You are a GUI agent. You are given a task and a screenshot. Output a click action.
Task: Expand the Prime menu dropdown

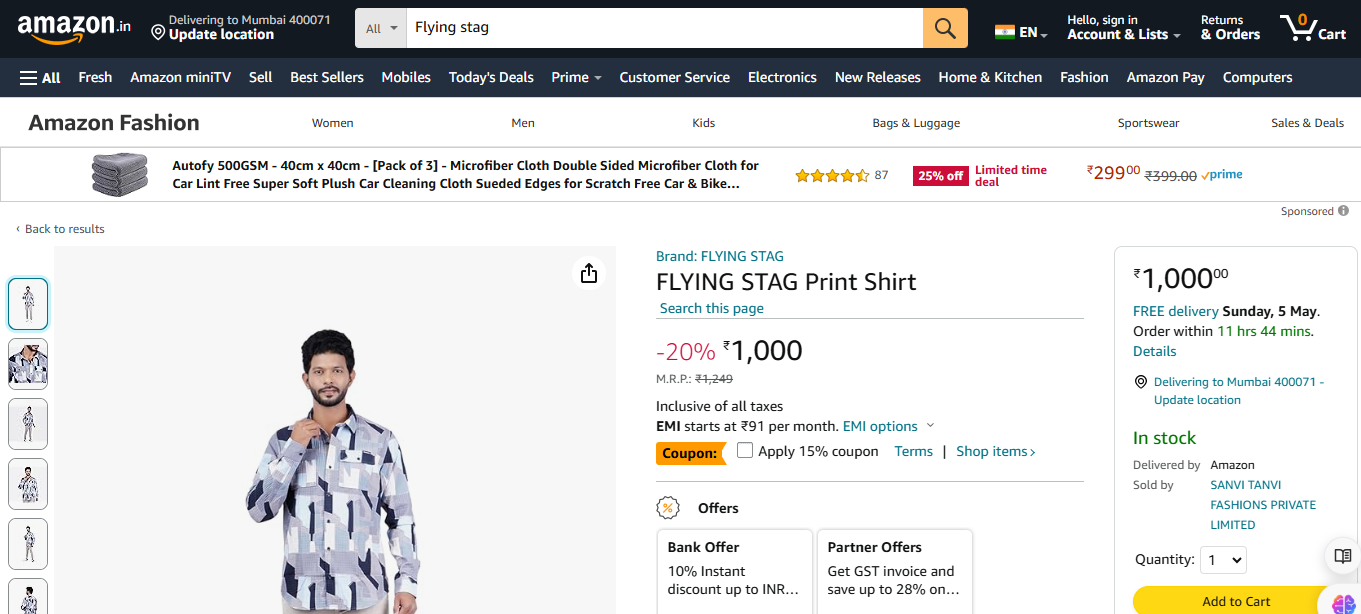click(597, 78)
